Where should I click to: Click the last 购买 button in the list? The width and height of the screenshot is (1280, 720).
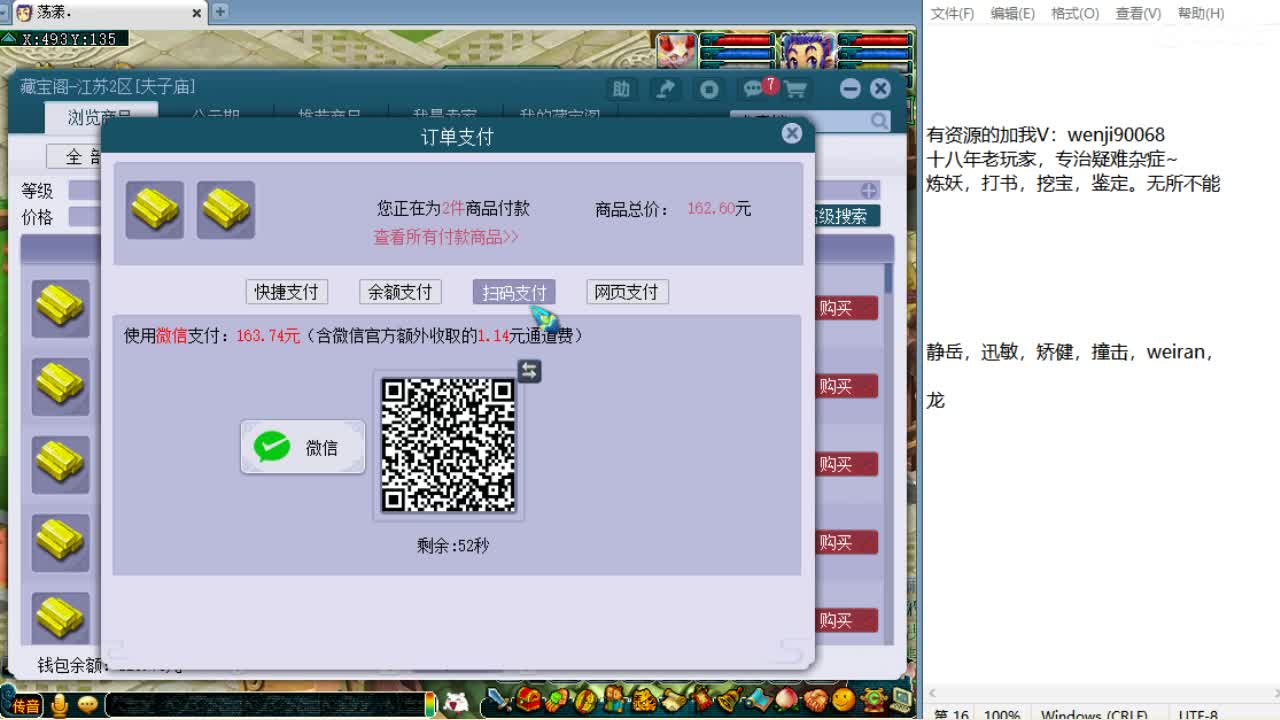pos(846,620)
